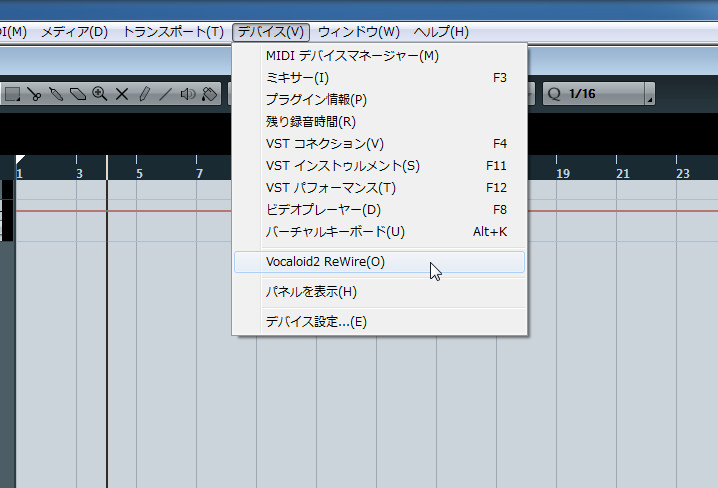Click ruler bar 7 marker
The image size is (718, 488).
[x=199, y=173]
